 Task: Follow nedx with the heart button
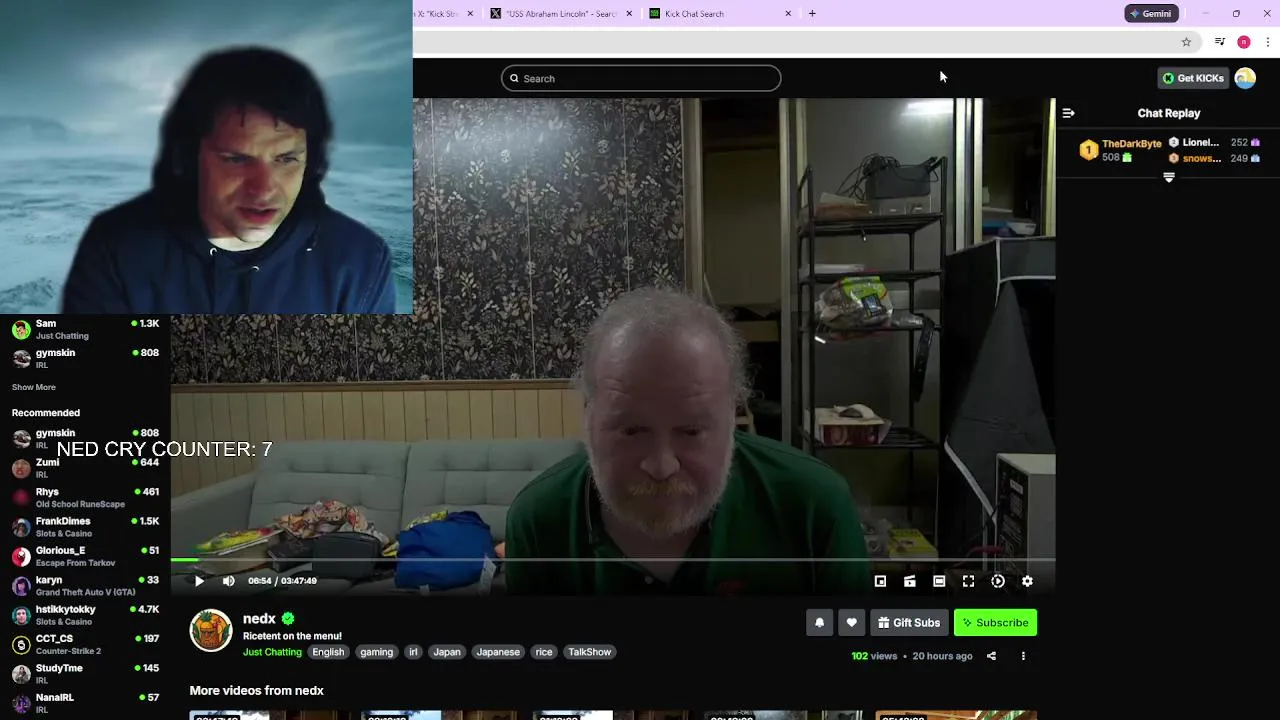pyautogui.click(x=852, y=623)
